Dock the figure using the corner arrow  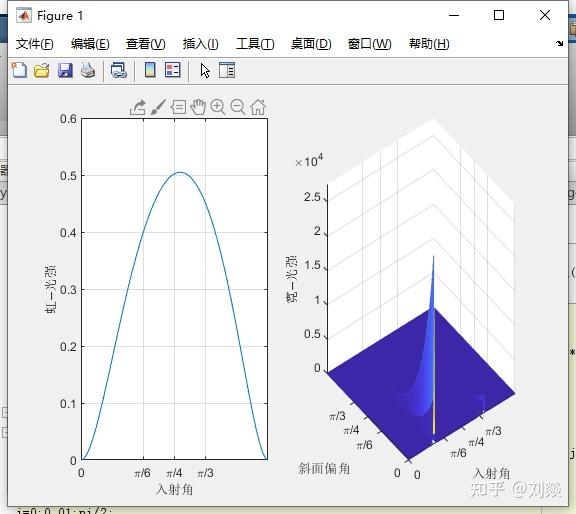click(559, 43)
